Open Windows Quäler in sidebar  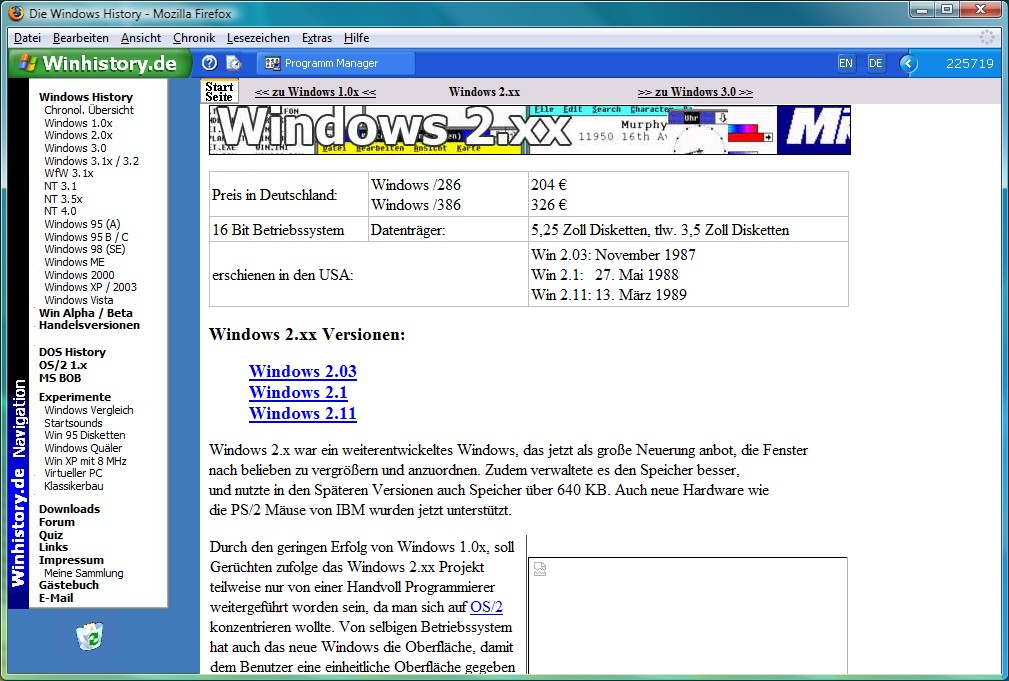point(83,448)
